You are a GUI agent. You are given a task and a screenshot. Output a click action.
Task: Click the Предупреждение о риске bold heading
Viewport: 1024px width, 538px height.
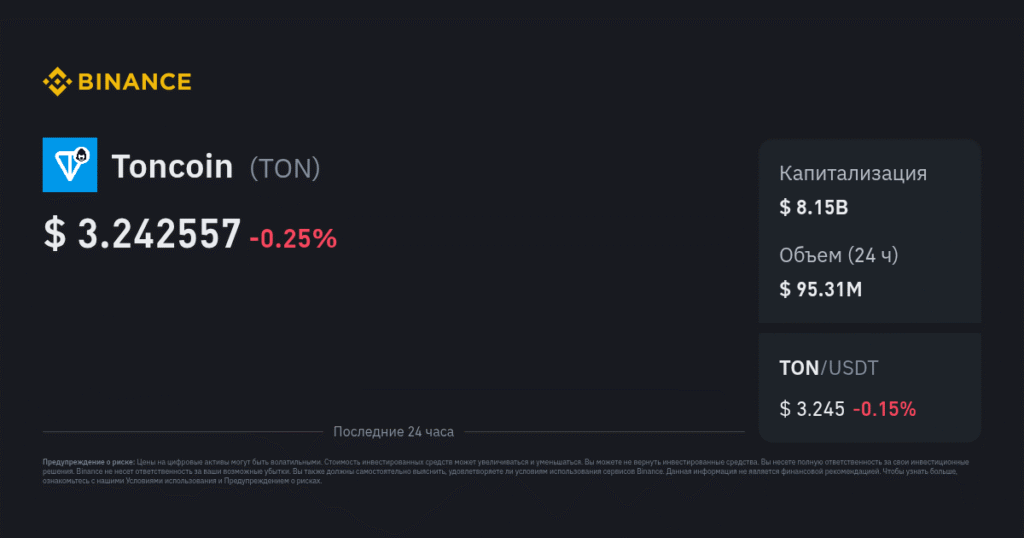(x=89, y=462)
